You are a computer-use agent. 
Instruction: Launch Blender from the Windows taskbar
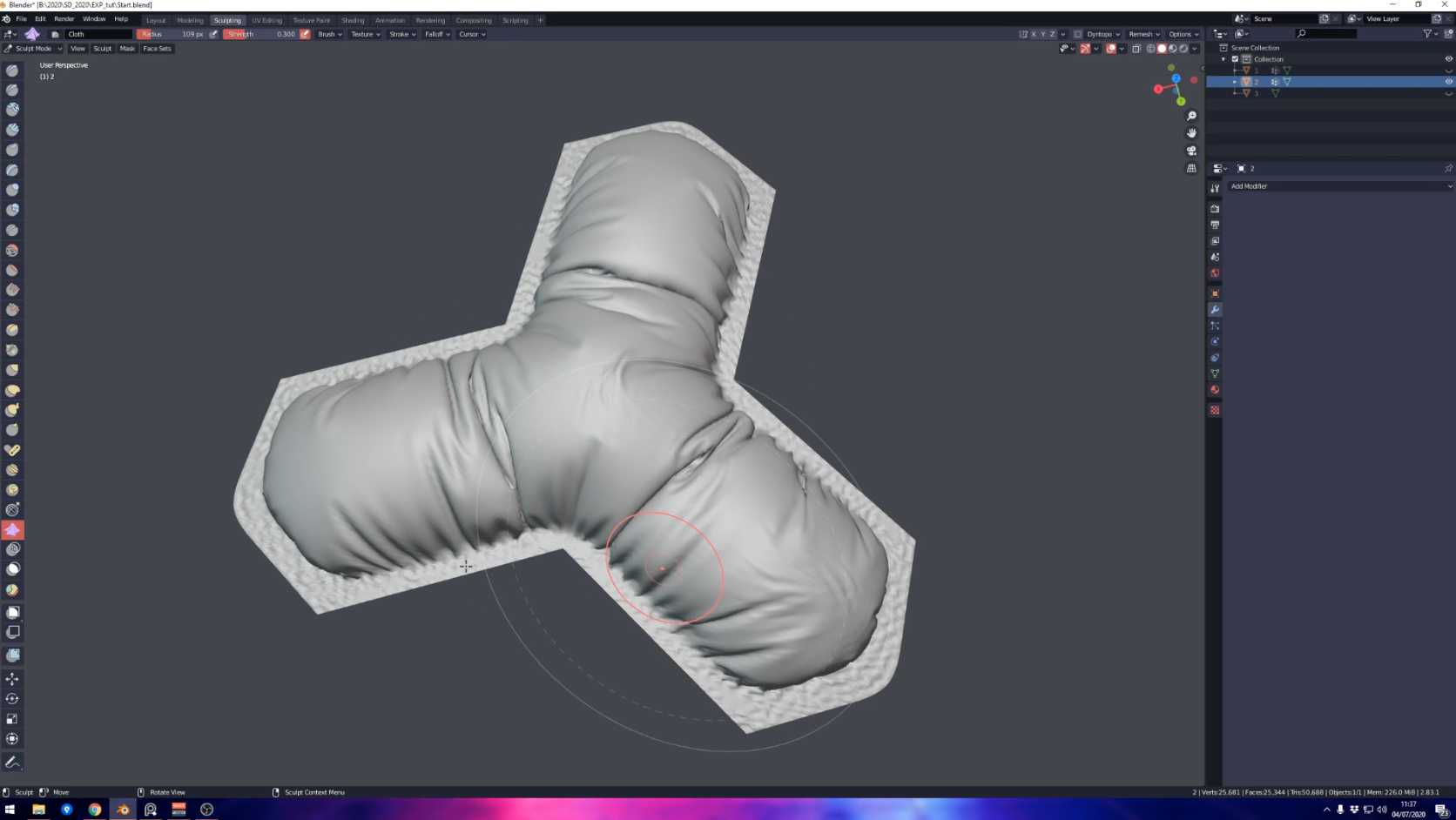coord(123,810)
